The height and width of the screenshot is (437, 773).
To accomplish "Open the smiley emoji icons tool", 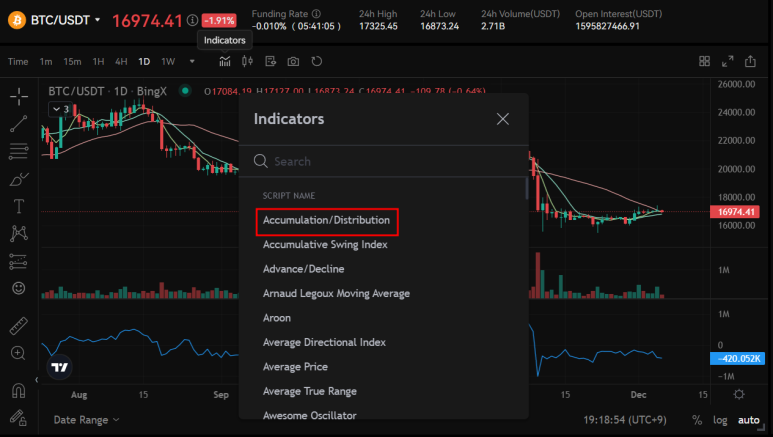I will pos(19,288).
